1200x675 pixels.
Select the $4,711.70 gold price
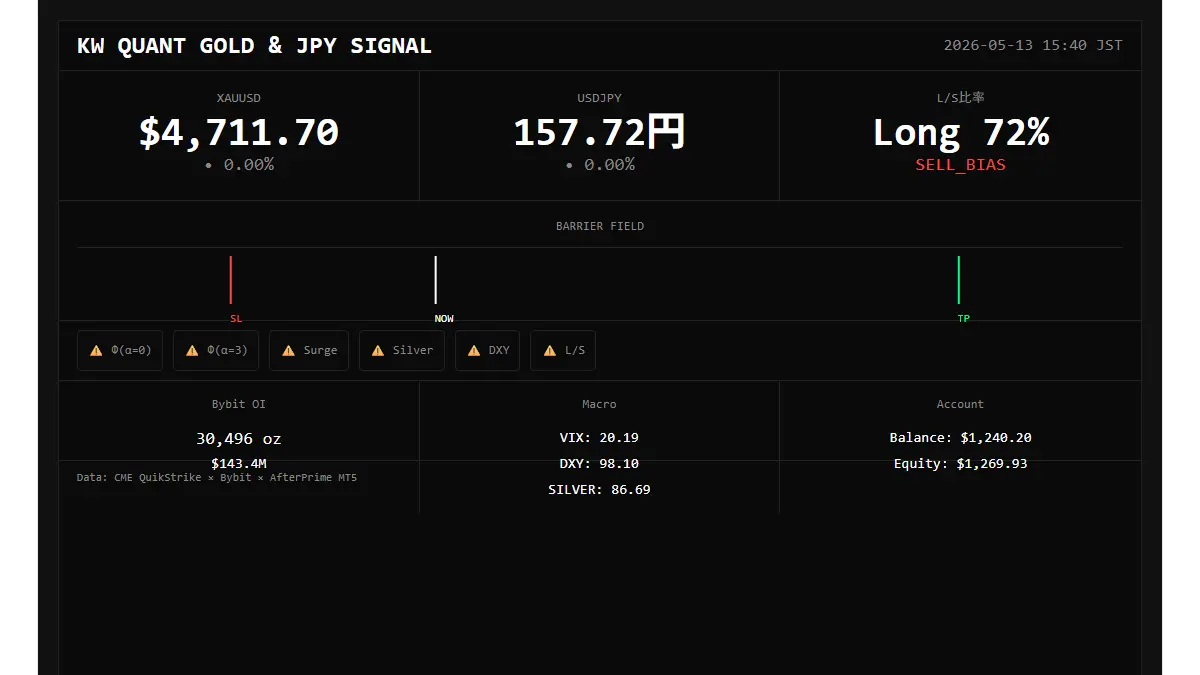tap(239, 132)
